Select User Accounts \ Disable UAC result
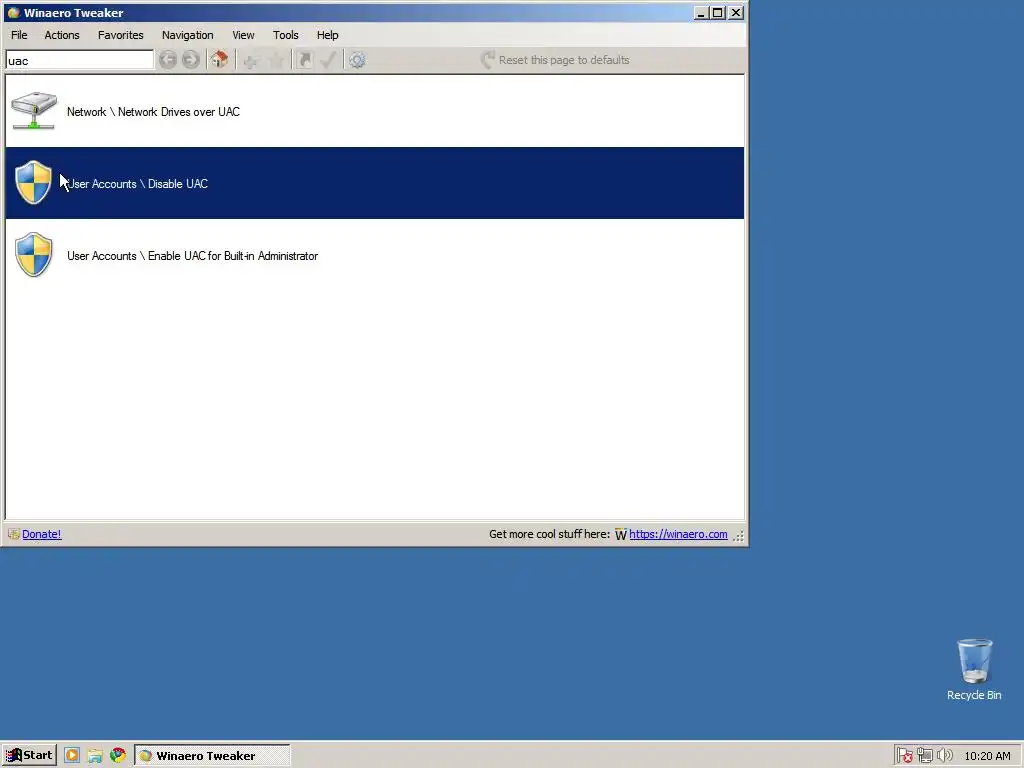1024x768 pixels. pyautogui.click(x=375, y=183)
